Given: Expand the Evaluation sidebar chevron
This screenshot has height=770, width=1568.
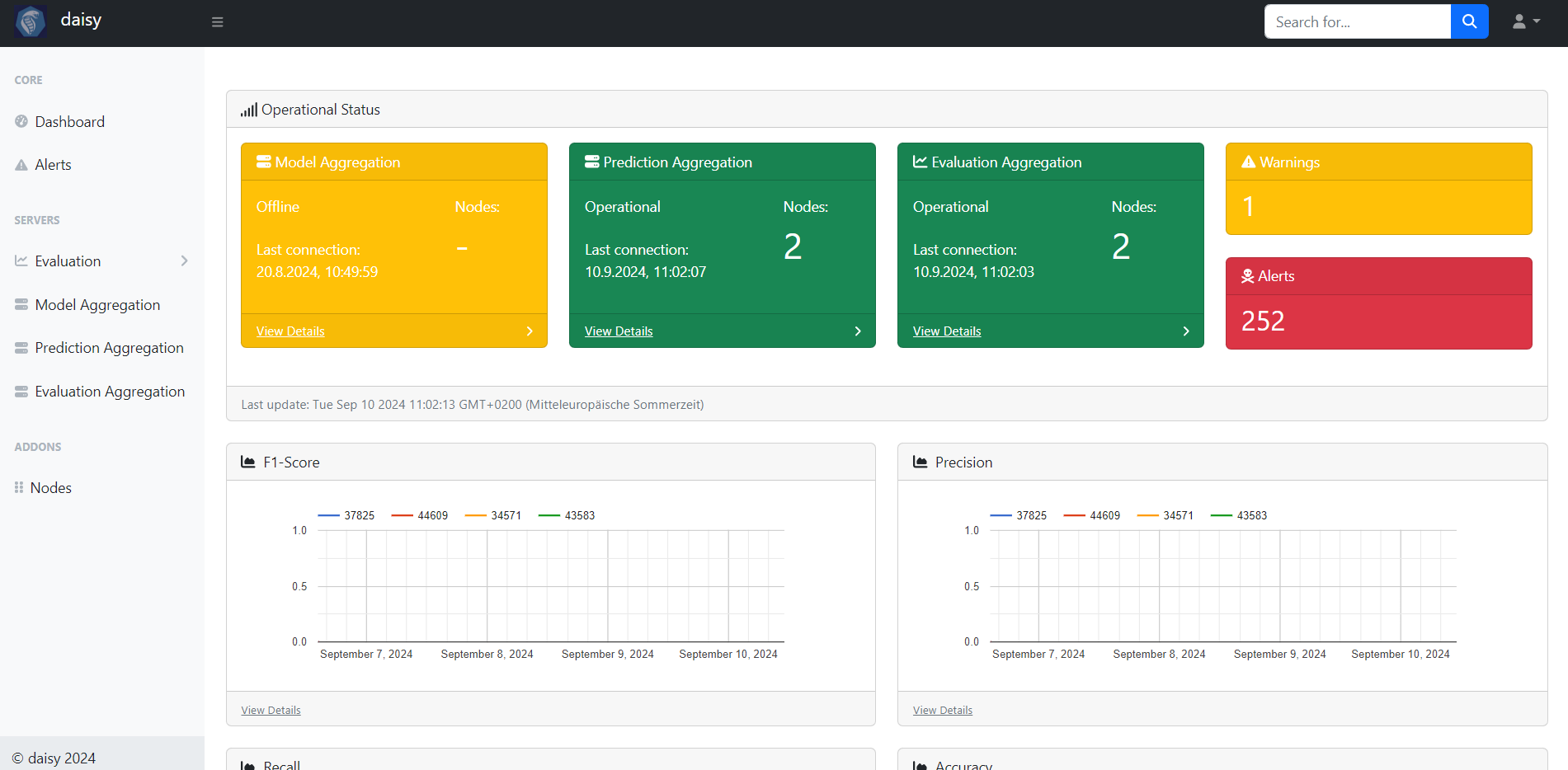Looking at the screenshot, I should click(x=184, y=261).
